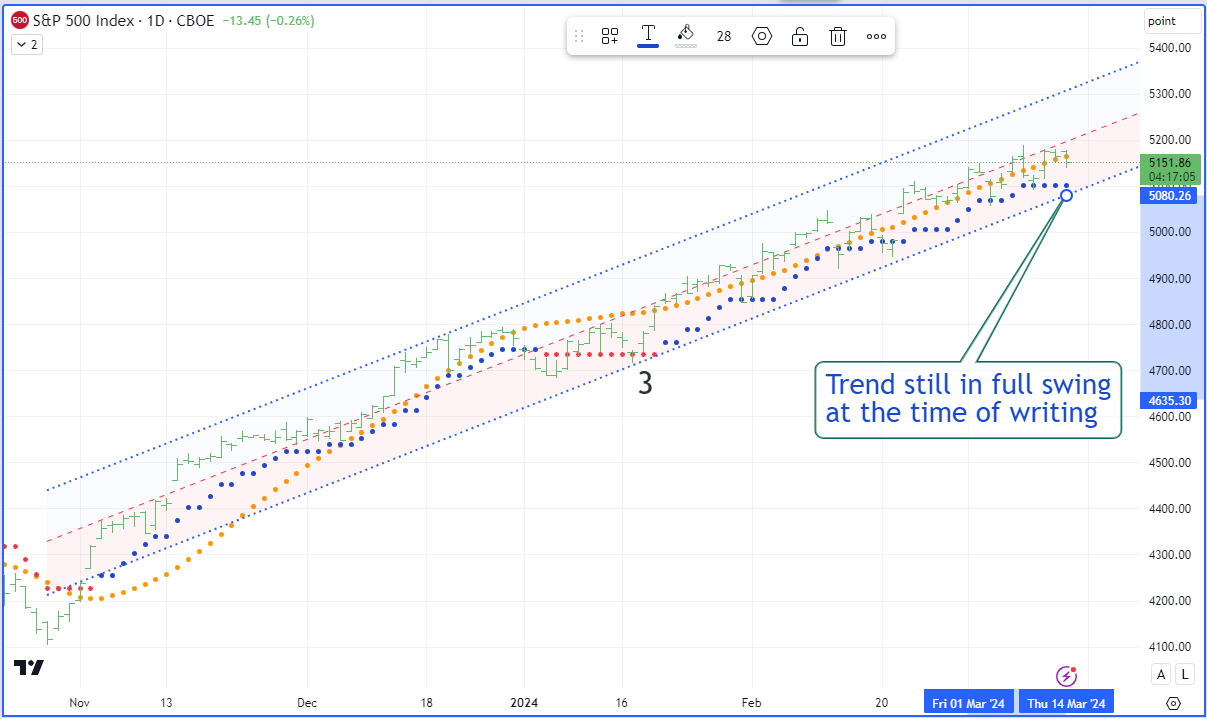This screenshot has width=1207, height=719.
Task: Expand the indicators legend showing 2
Action: pos(25,44)
